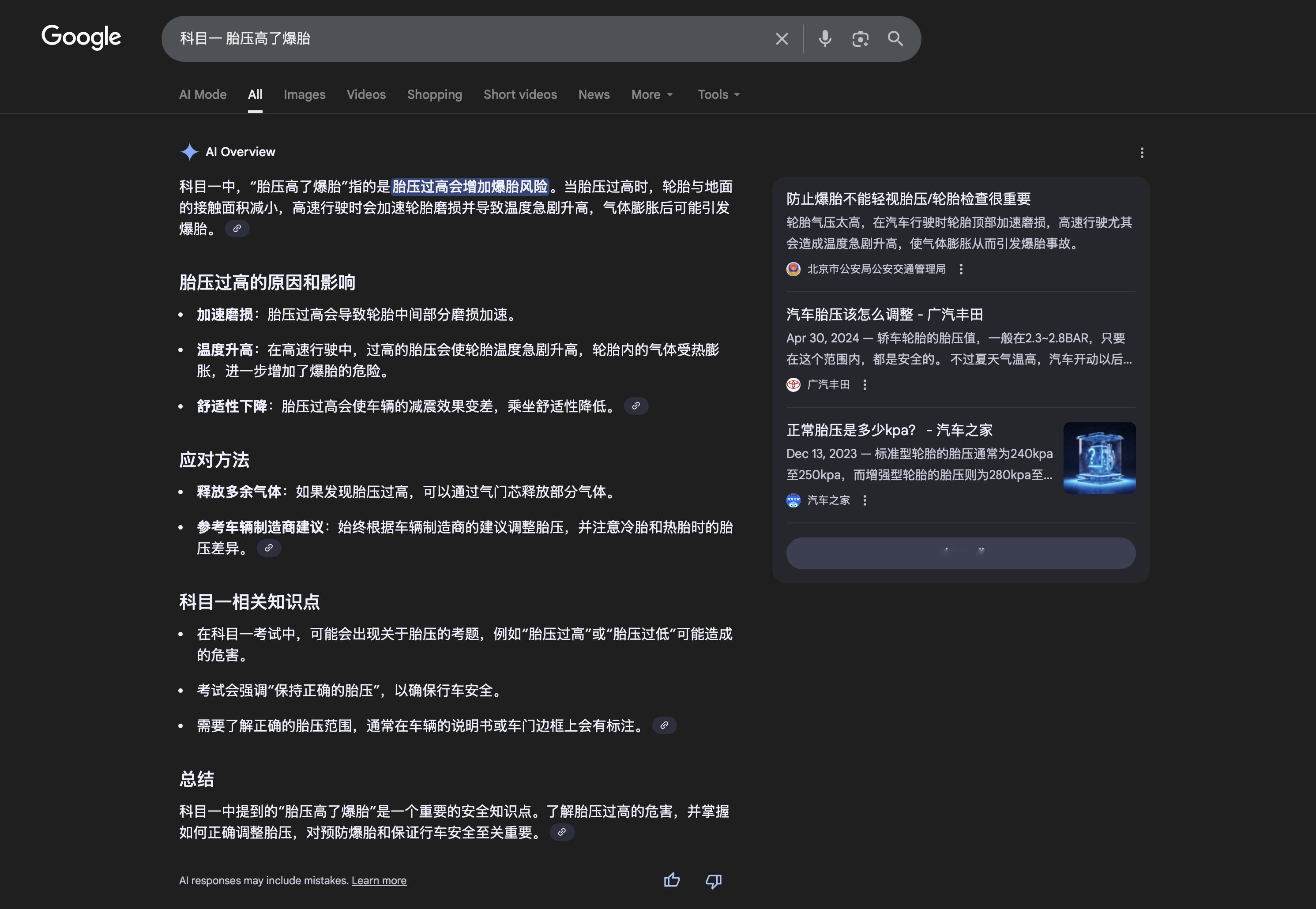Click the thumbs down feedback icon

tap(714, 880)
